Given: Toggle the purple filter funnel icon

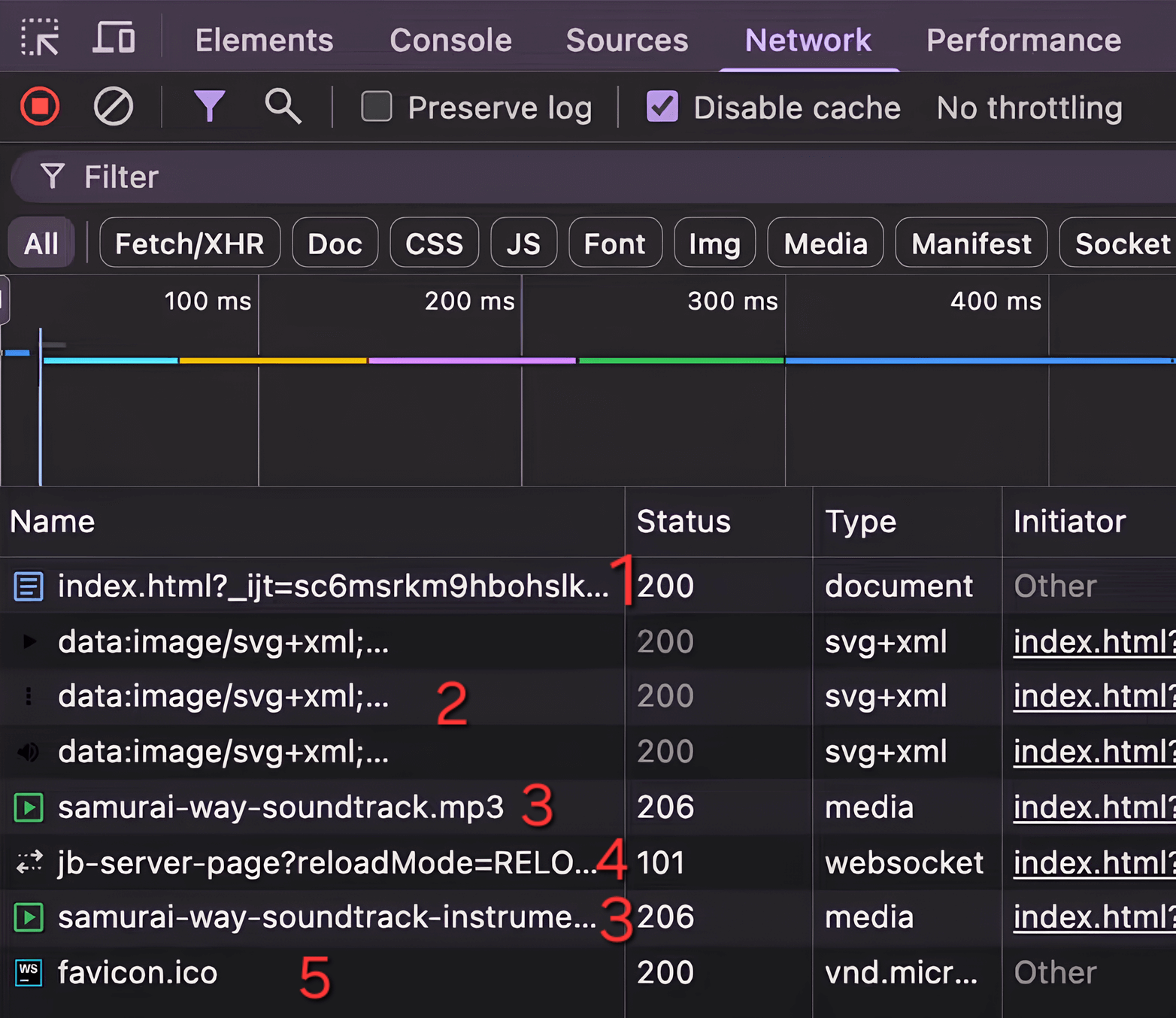Looking at the screenshot, I should pyautogui.click(x=209, y=107).
